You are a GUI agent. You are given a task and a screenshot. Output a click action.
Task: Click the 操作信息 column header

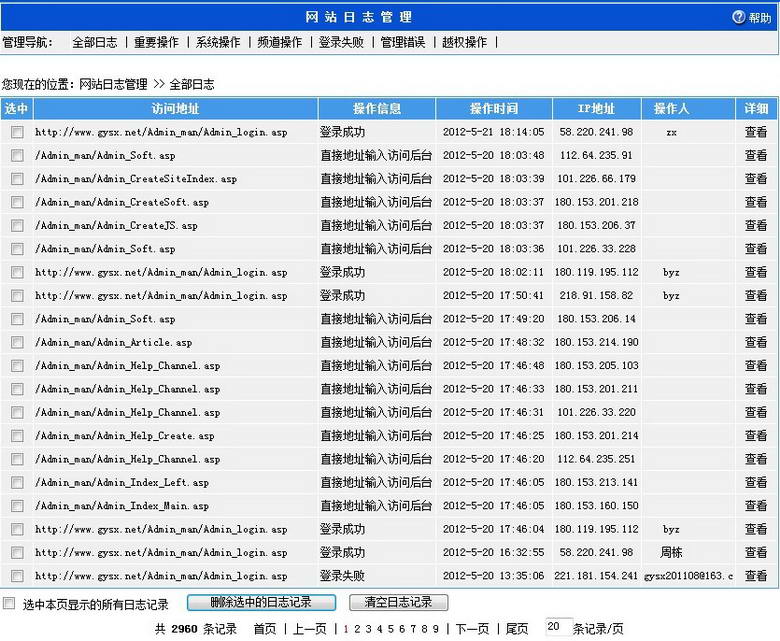377,109
